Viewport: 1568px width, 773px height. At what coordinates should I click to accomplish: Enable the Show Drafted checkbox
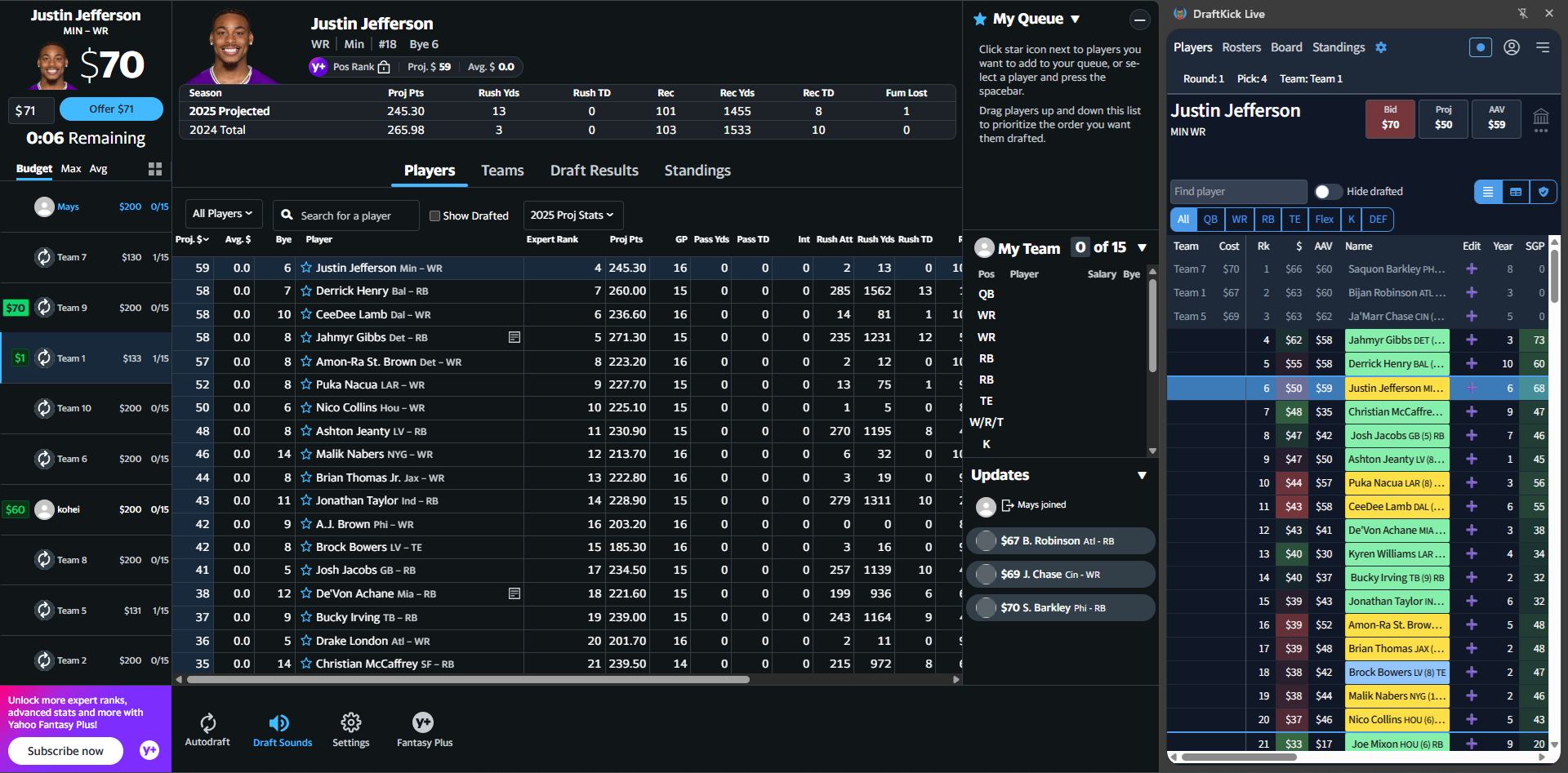435,215
